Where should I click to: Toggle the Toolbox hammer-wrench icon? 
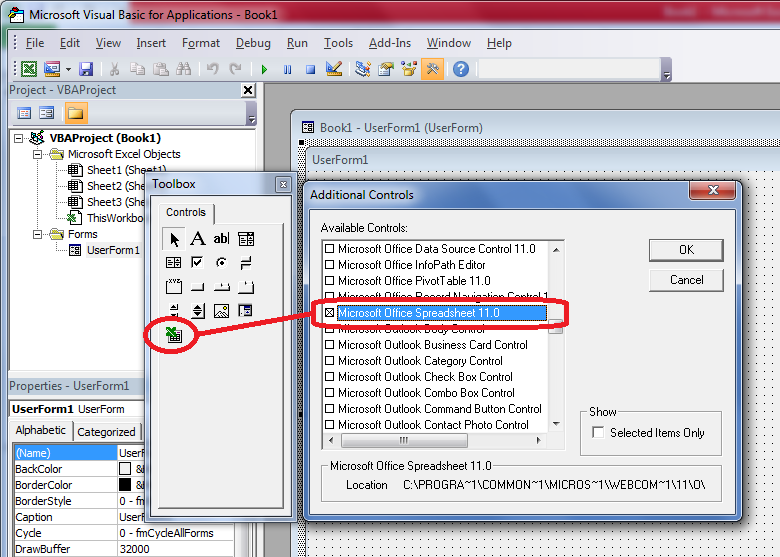[432, 69]
